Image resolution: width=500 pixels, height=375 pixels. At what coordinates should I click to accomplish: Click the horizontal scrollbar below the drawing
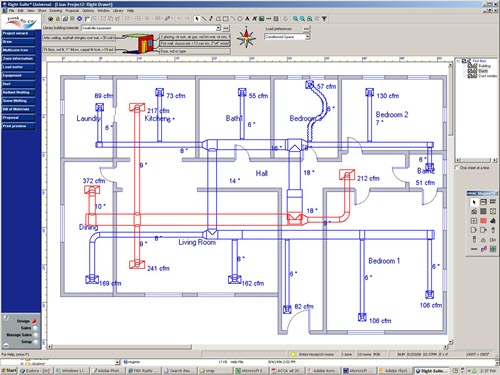(248, 347)
